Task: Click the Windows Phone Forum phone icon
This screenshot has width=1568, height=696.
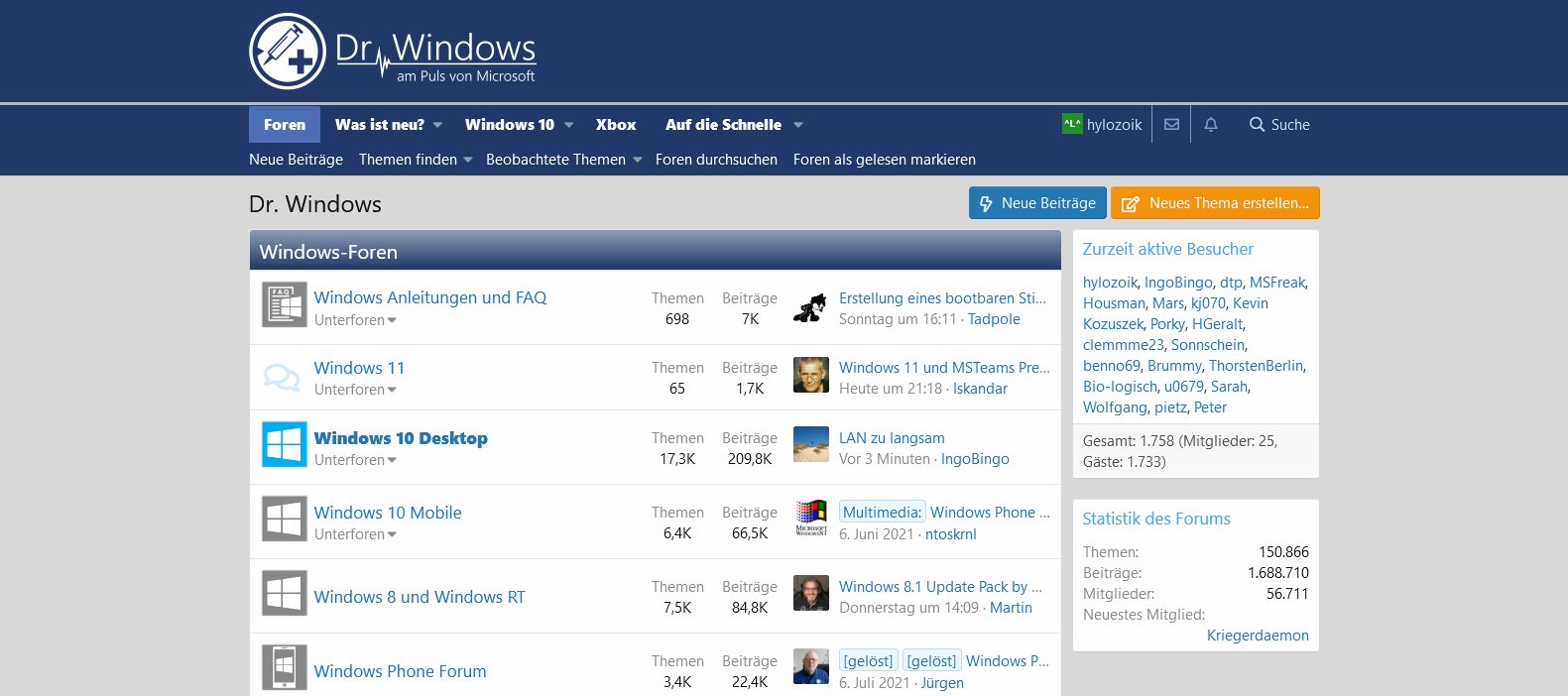Action: (x=285, y=667)
